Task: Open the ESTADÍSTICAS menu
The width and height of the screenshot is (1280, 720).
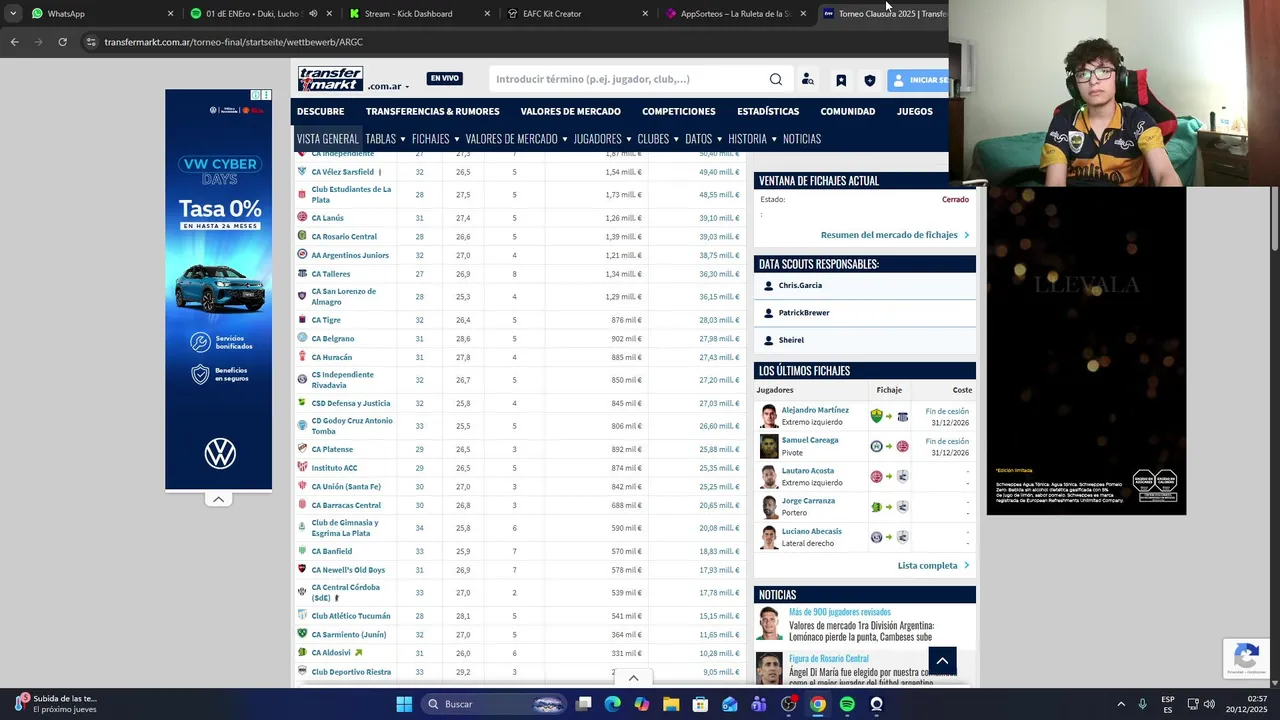Action: [768, 111]
